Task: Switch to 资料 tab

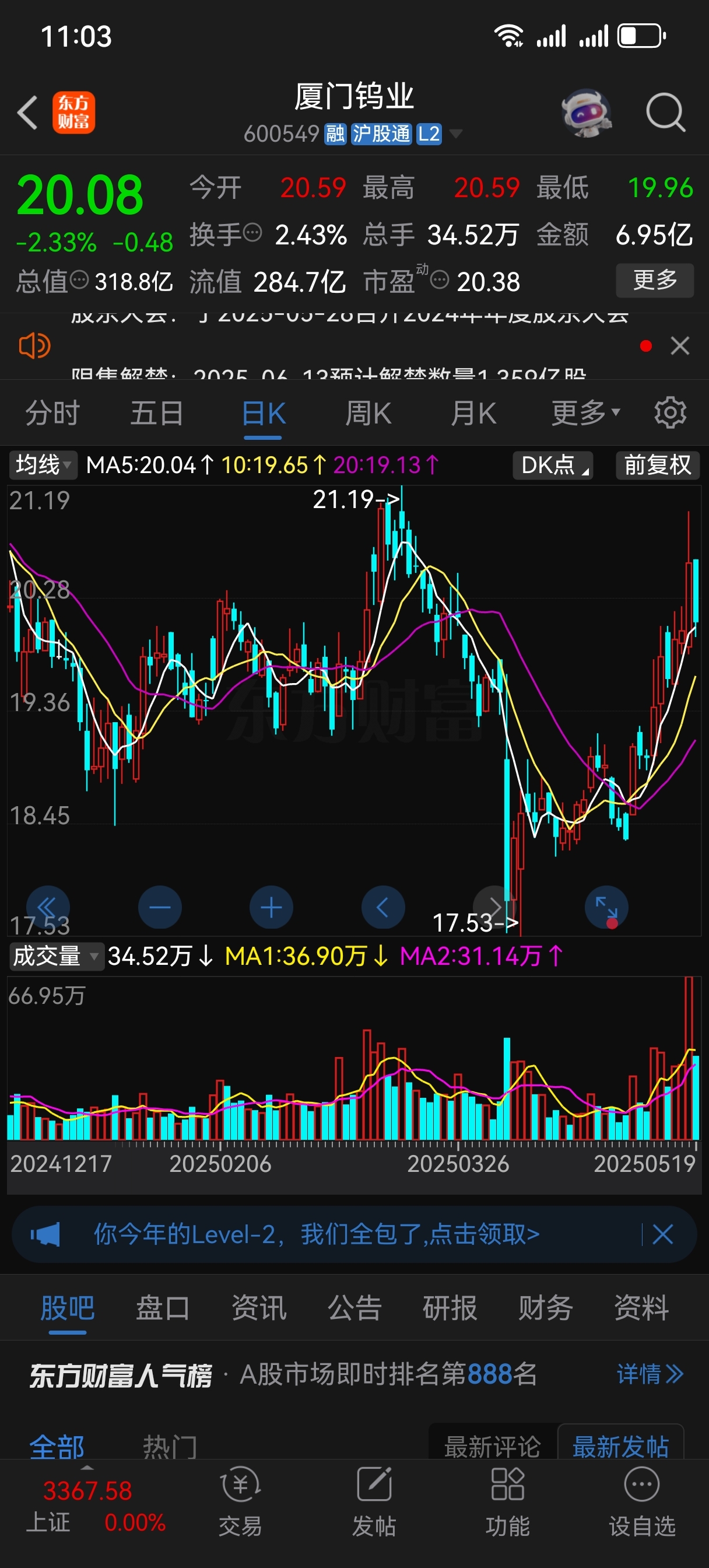Action: (x=641, y=1308)
